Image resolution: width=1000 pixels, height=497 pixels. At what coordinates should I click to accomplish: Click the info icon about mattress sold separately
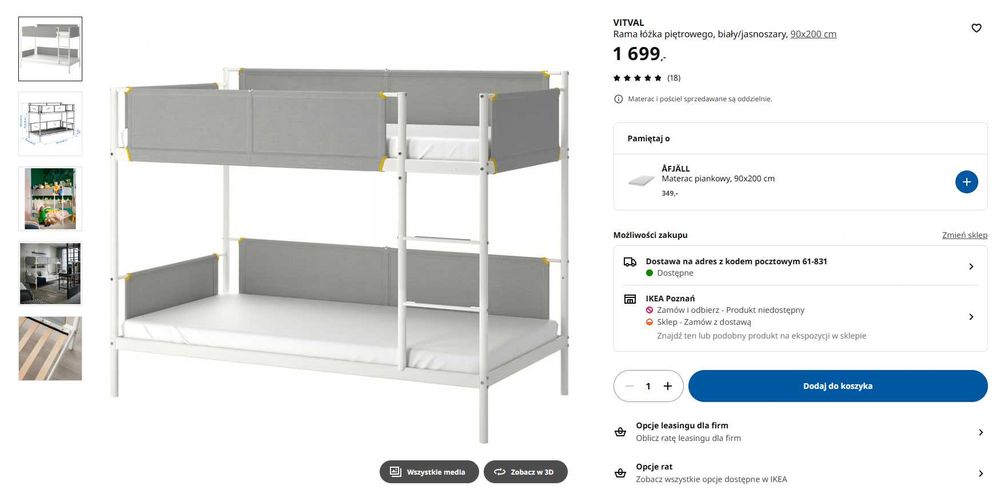point(619,99)
